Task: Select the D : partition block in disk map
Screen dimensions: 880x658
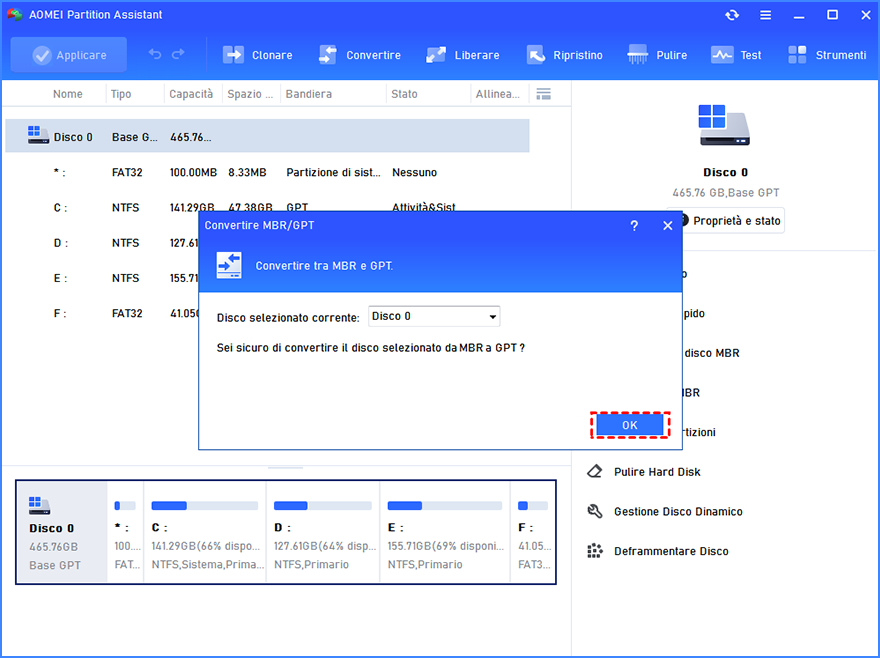Action: tap(323, 532)
